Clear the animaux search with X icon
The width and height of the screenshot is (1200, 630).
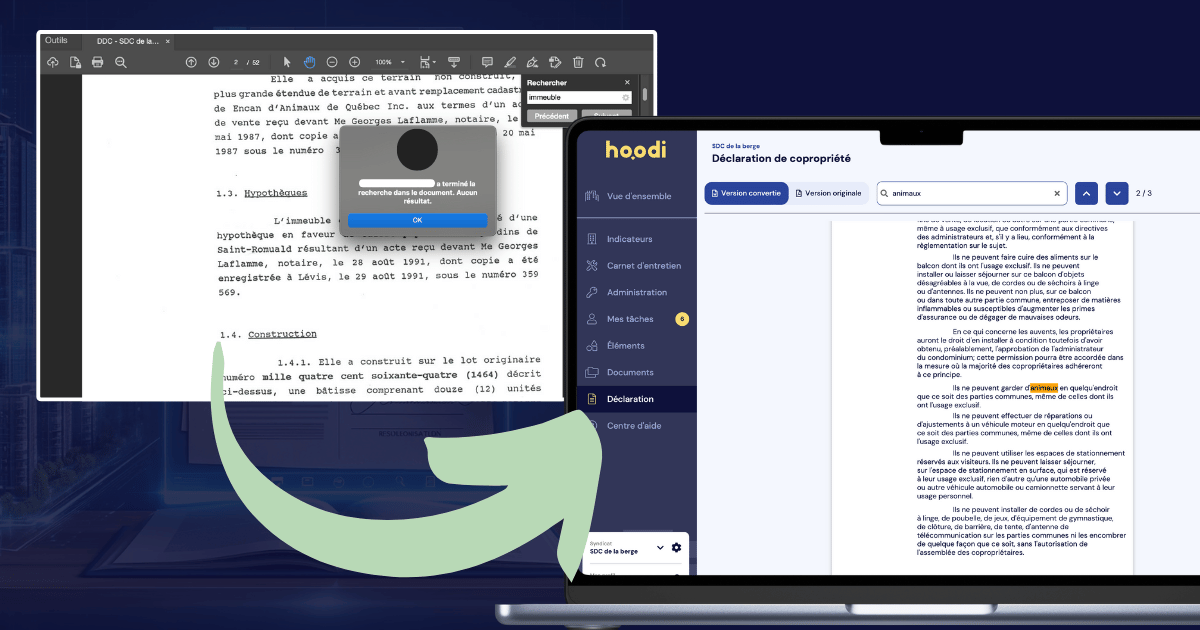(x=1056, y=193)
